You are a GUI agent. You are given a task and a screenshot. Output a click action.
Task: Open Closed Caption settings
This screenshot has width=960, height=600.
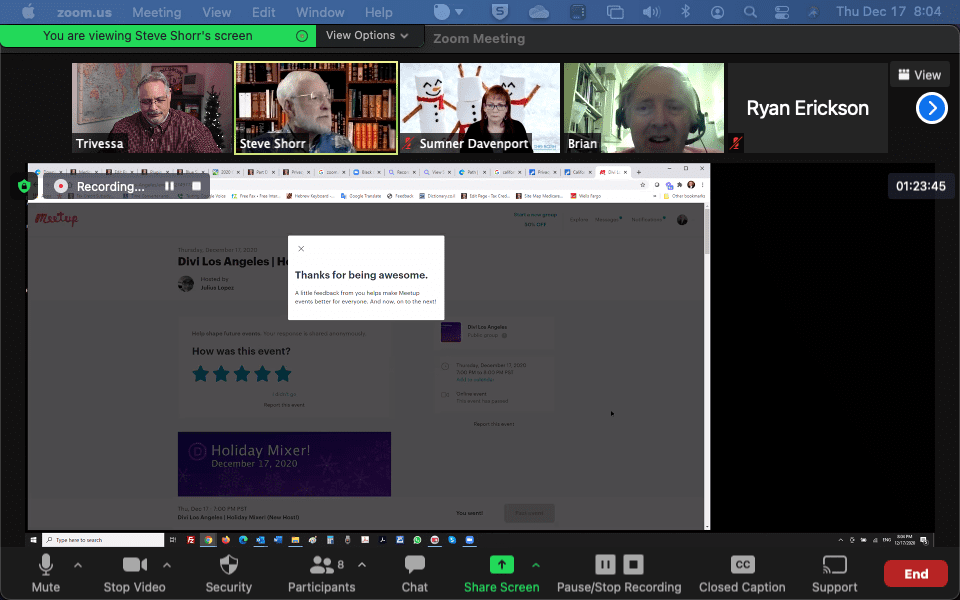(742, 566)
